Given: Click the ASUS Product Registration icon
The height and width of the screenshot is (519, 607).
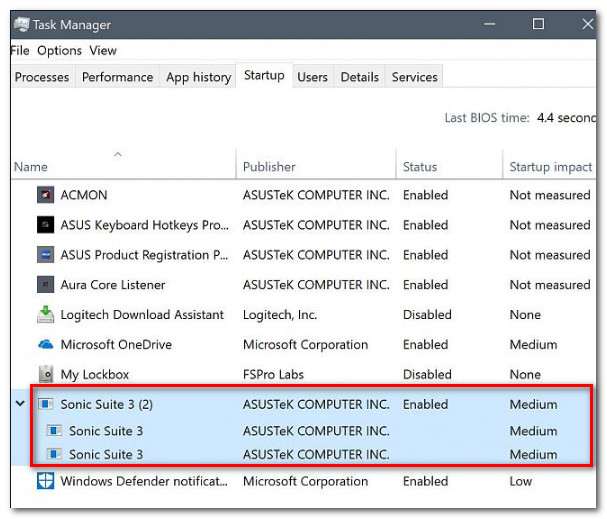Looking at the screenshot, I should tap(45, 255).
